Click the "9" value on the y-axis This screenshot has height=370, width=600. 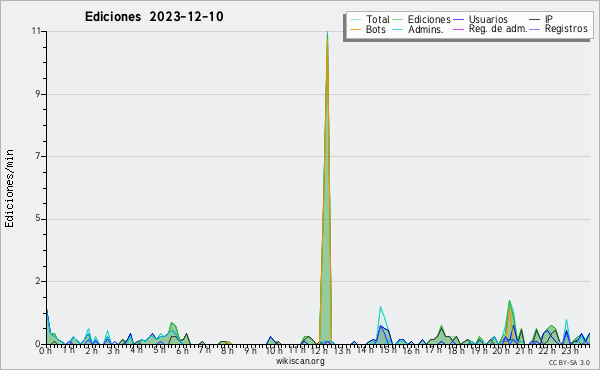pyautogui.click(x=38, y=94)
